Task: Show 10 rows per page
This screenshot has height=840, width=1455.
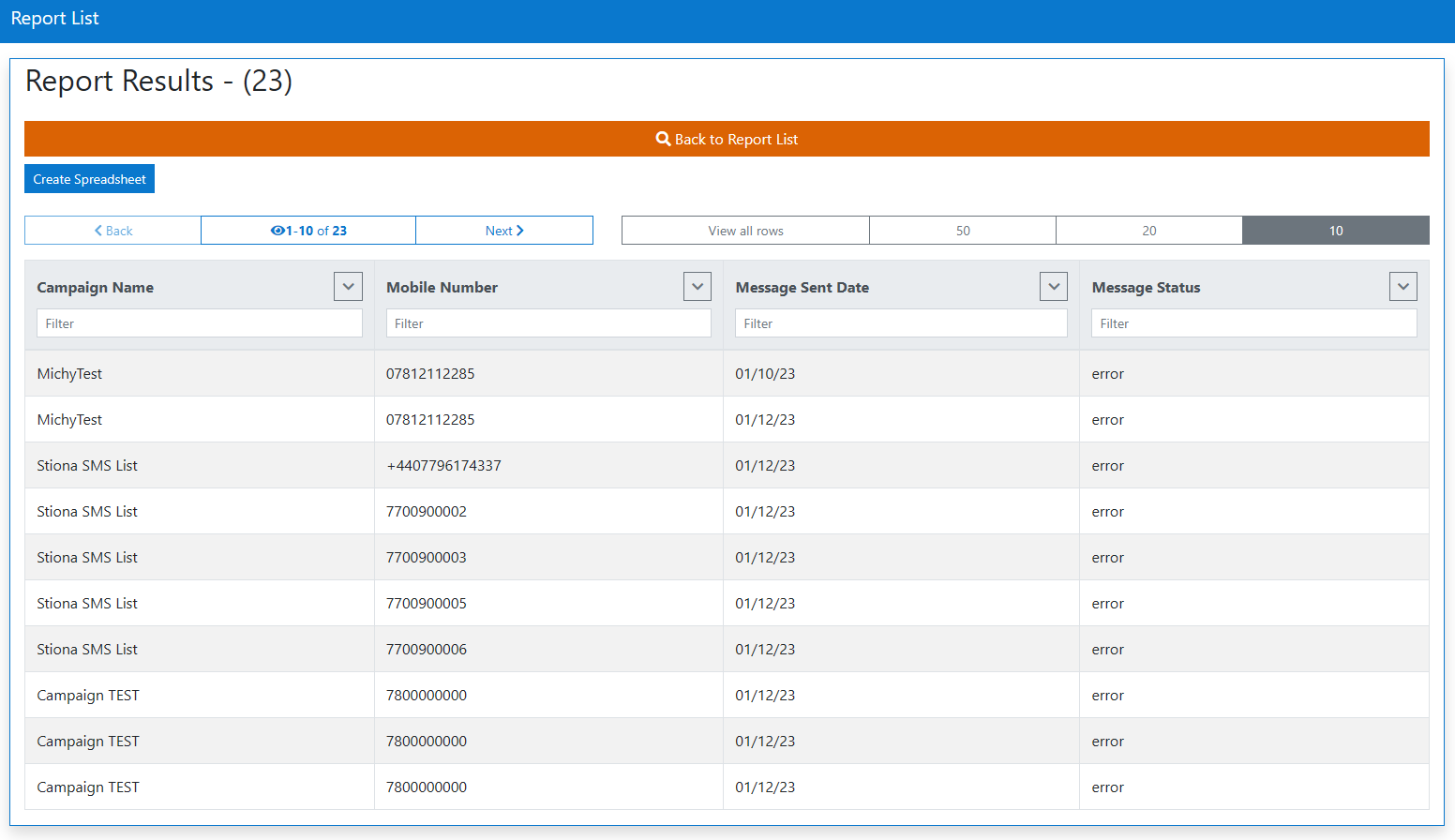Action: tap(1336, 231)
